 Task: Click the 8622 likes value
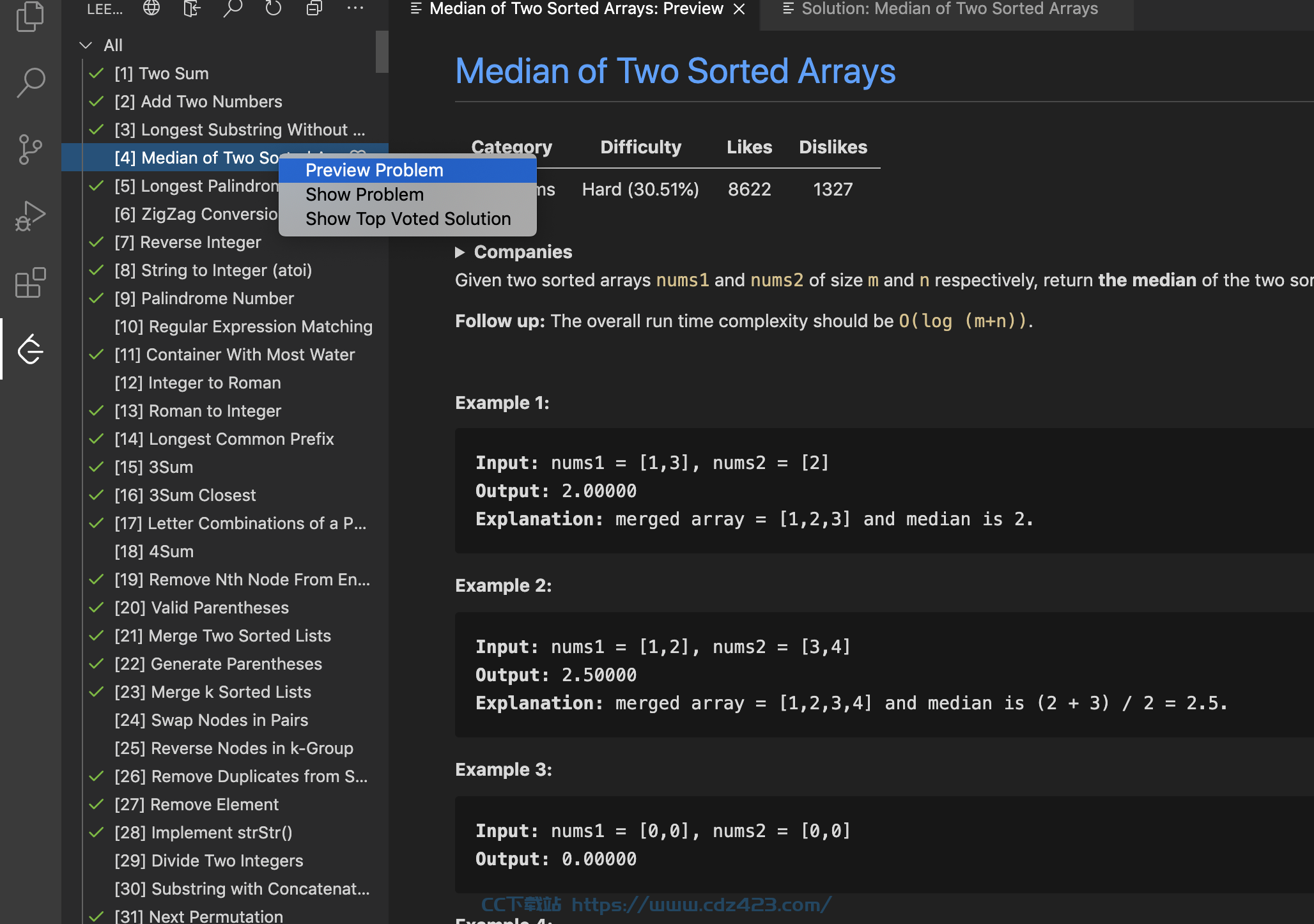coord(749,190)
